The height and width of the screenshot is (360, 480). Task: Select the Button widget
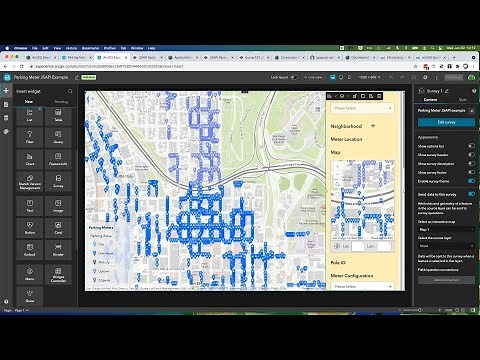(x=30, y=228)
